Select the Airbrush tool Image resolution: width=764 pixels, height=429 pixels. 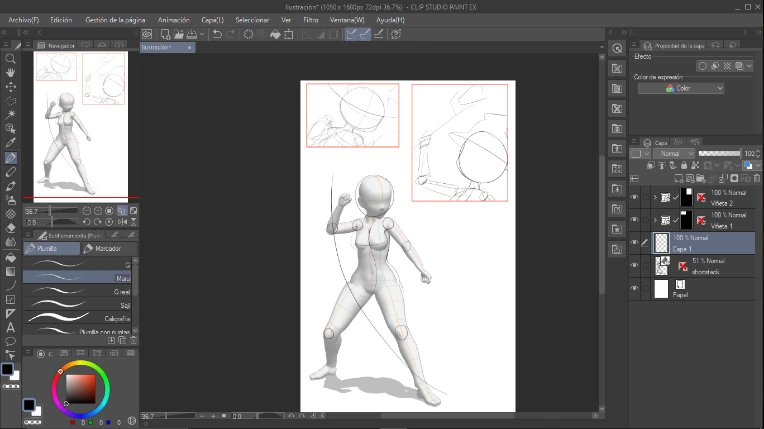point(10,200)
